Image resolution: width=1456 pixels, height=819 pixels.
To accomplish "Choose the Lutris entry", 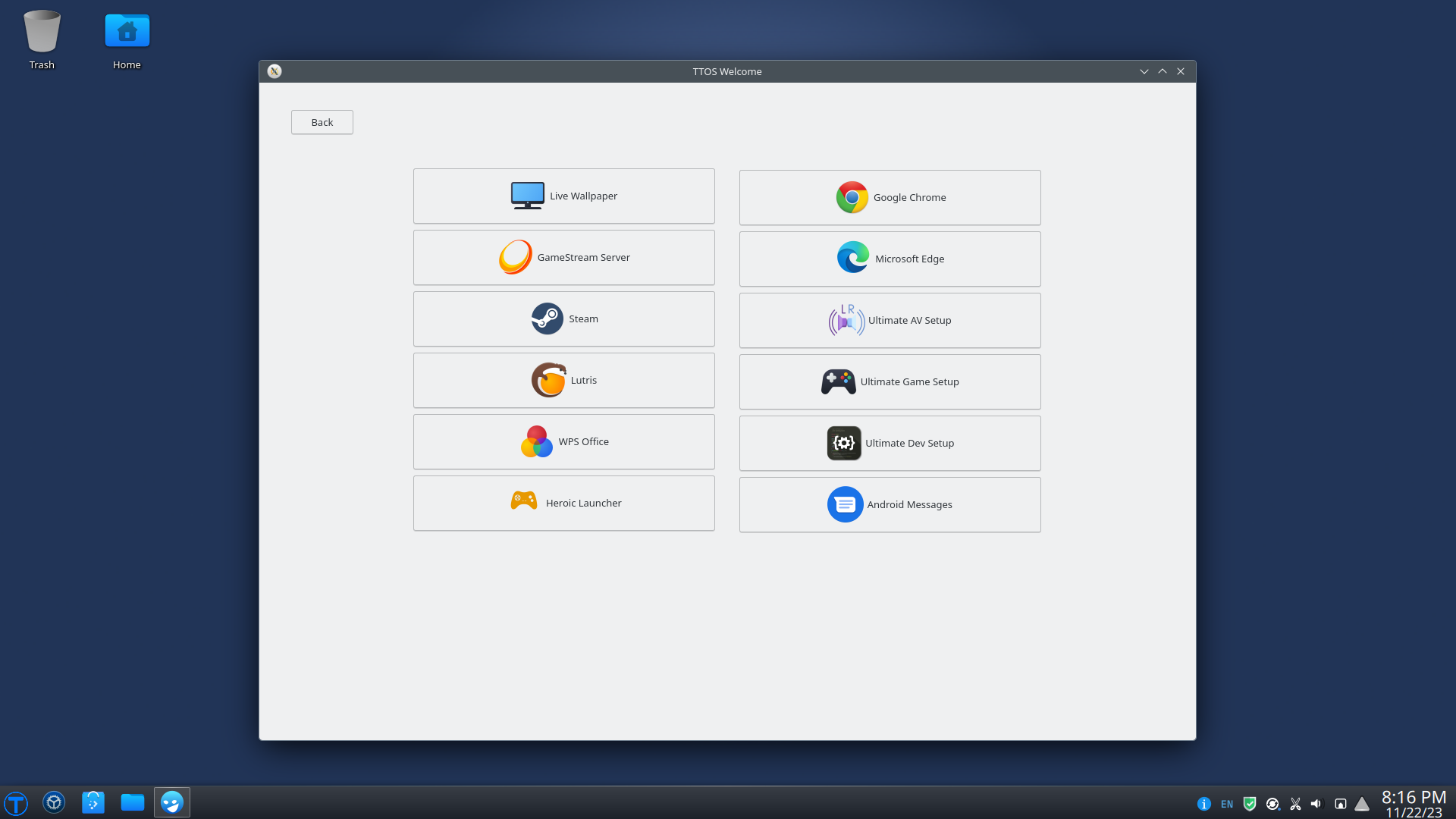I will (x=563, y=380).
